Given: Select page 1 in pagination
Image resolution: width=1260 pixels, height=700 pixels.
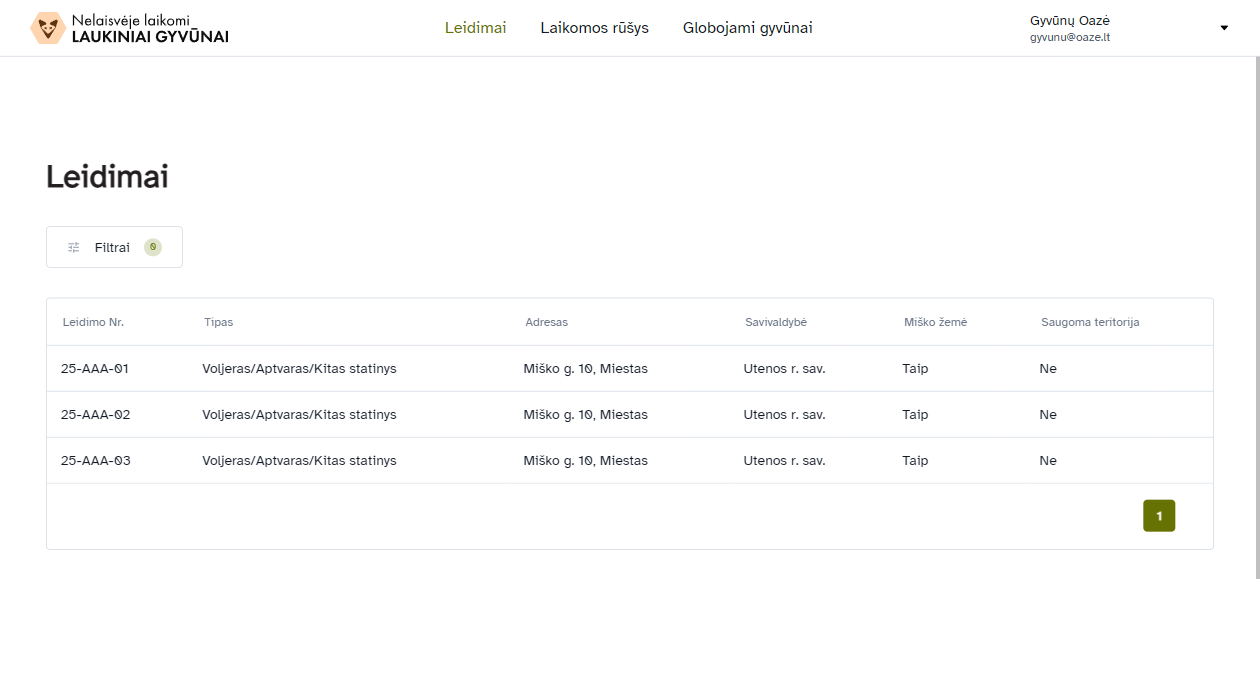Looking at the screenshot, I should click(x=1159, y=516).
